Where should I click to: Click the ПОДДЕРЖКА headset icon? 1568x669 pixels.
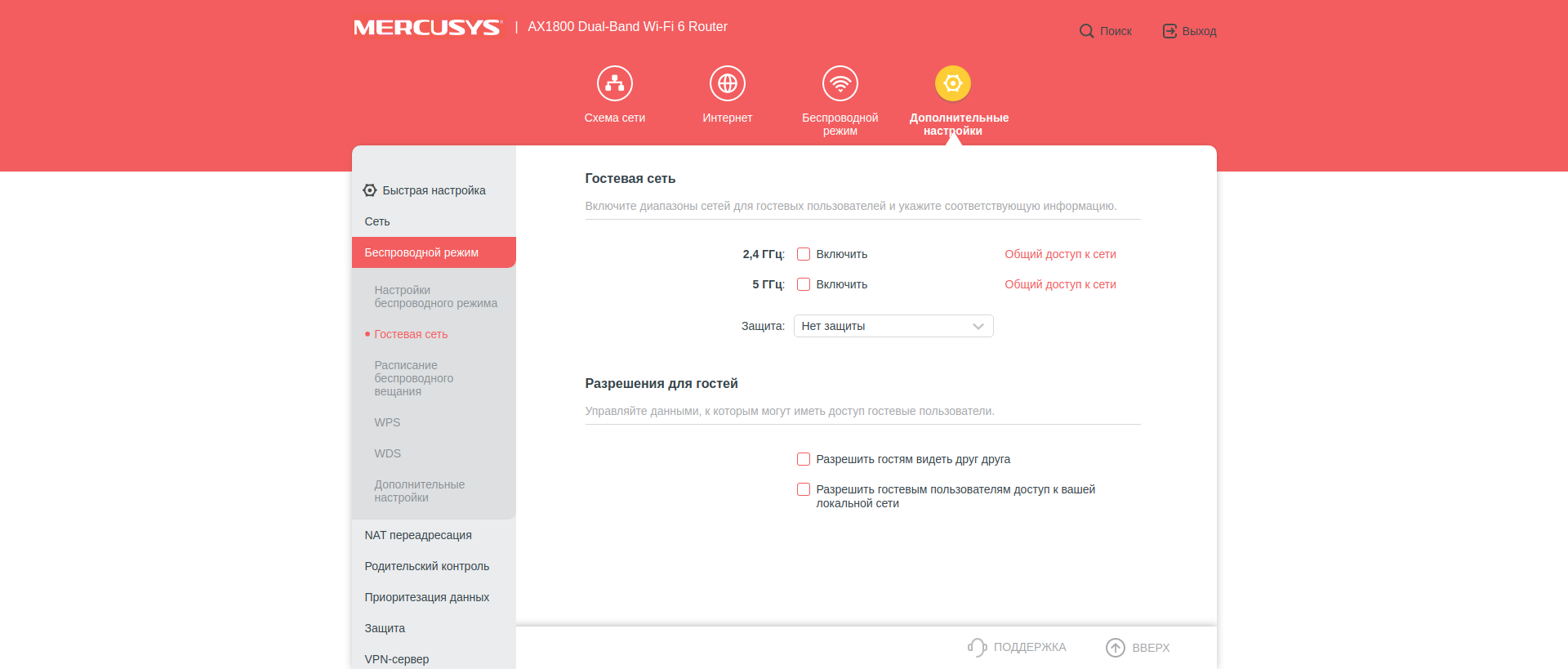pyautogui.click(x=977, y=647)
